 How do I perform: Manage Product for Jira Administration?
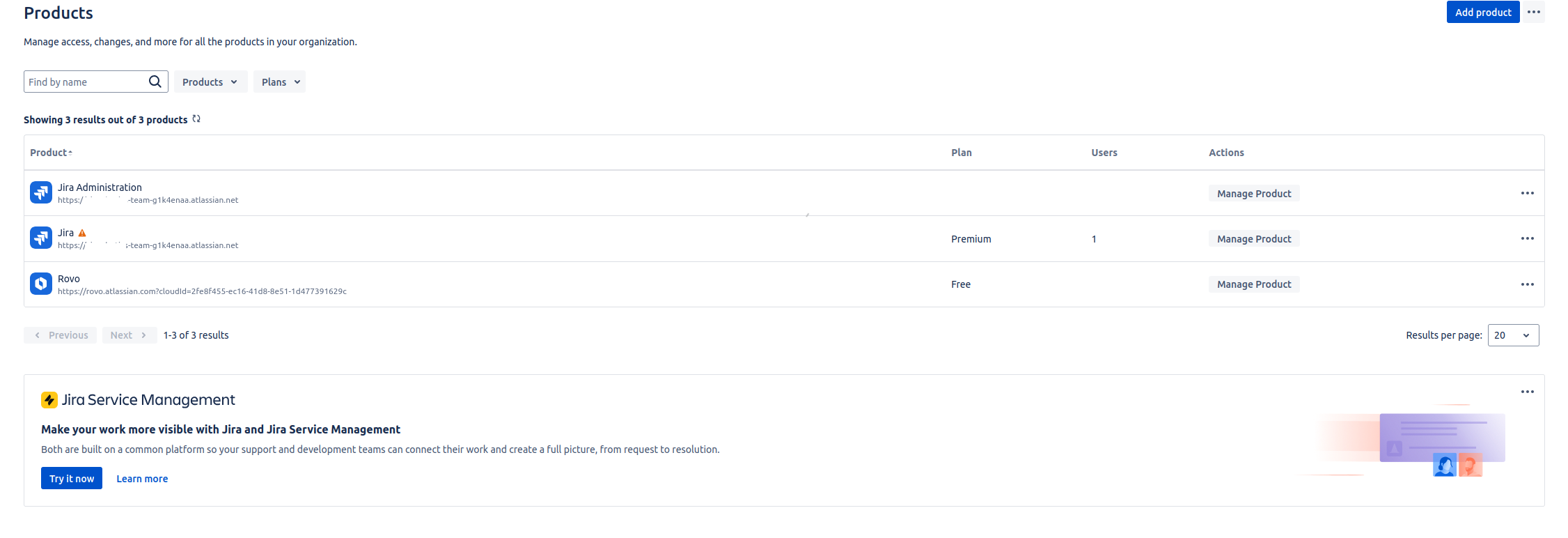click(x=1254, y=193)
